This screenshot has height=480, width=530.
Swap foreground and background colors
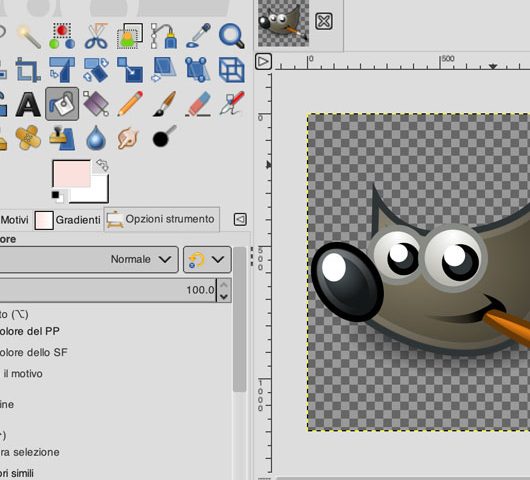[102, 165]
